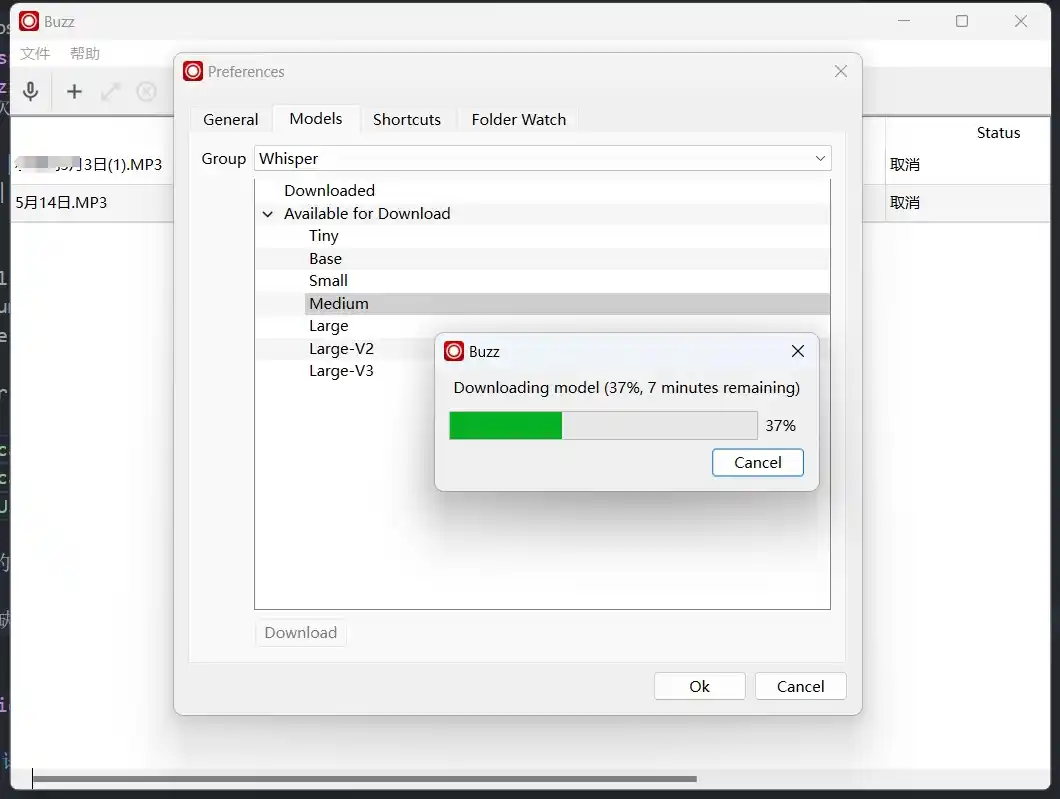This screenshot has width=1060, height=799.
Task: Click the cancel transcription circle icon
Action: point(147,92)
